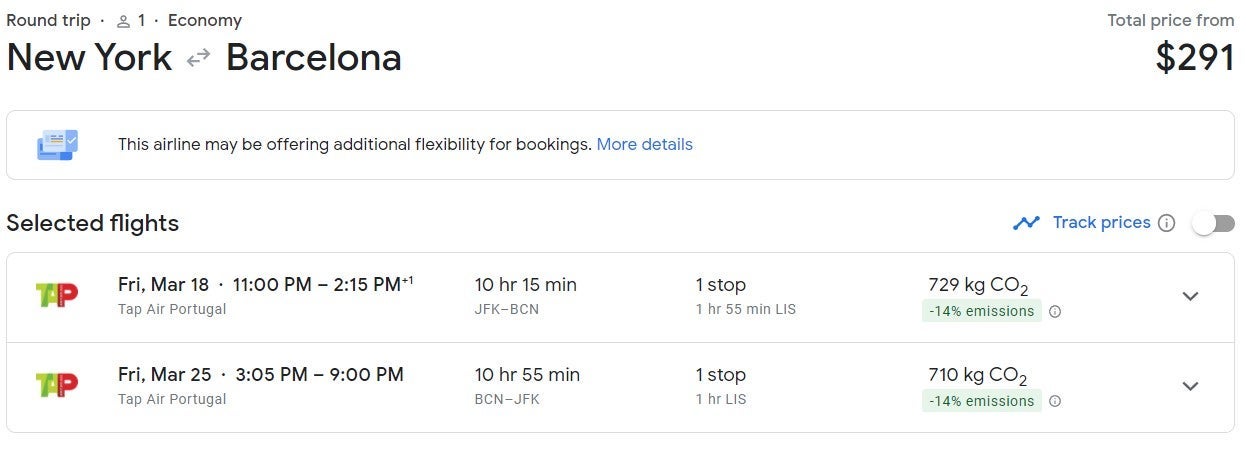Click the Track prices label

click(x=1101, y=222)
